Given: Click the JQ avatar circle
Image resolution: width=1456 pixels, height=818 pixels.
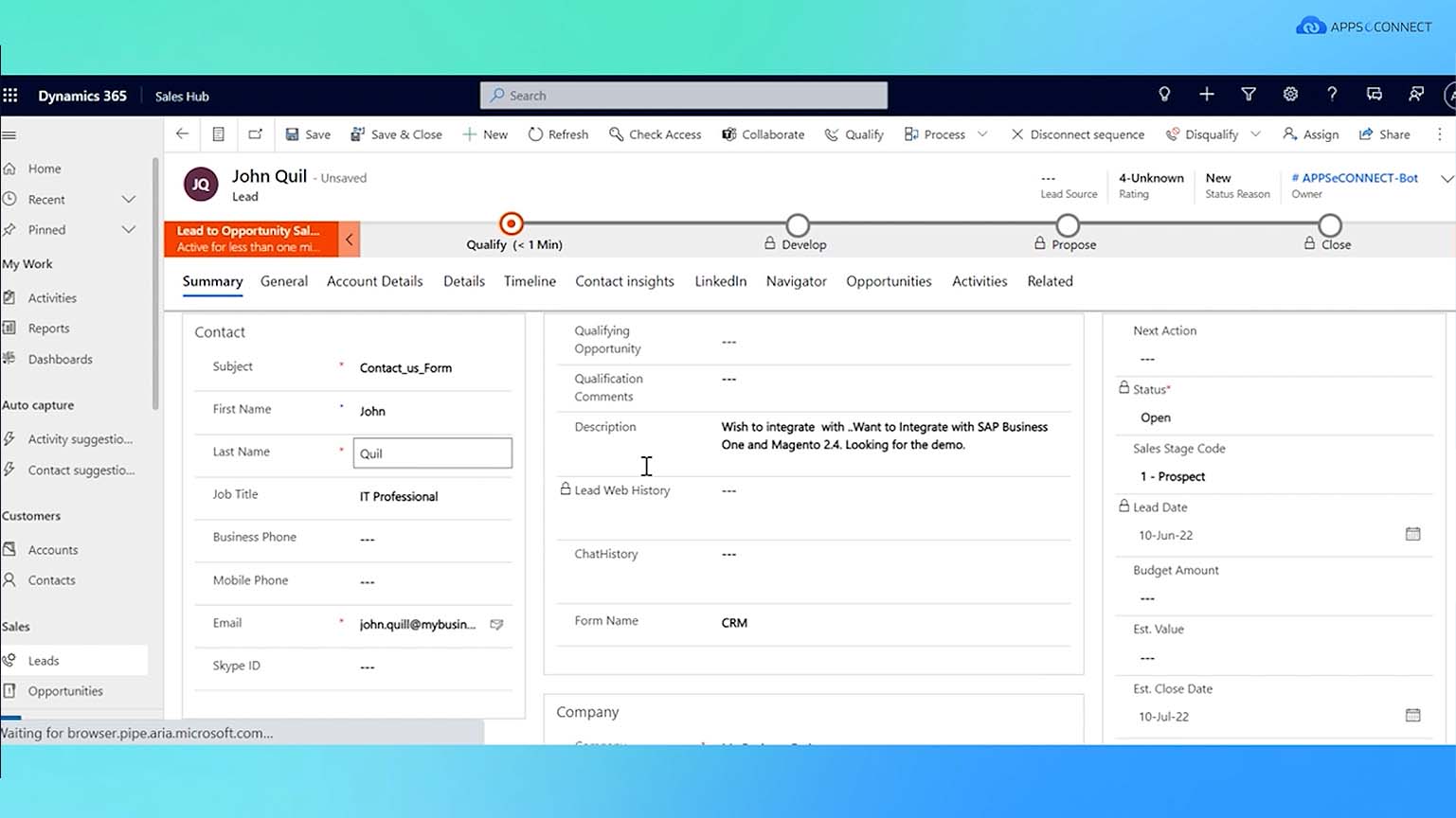Looking at the screenshot, I should click(x=201, y=185).
